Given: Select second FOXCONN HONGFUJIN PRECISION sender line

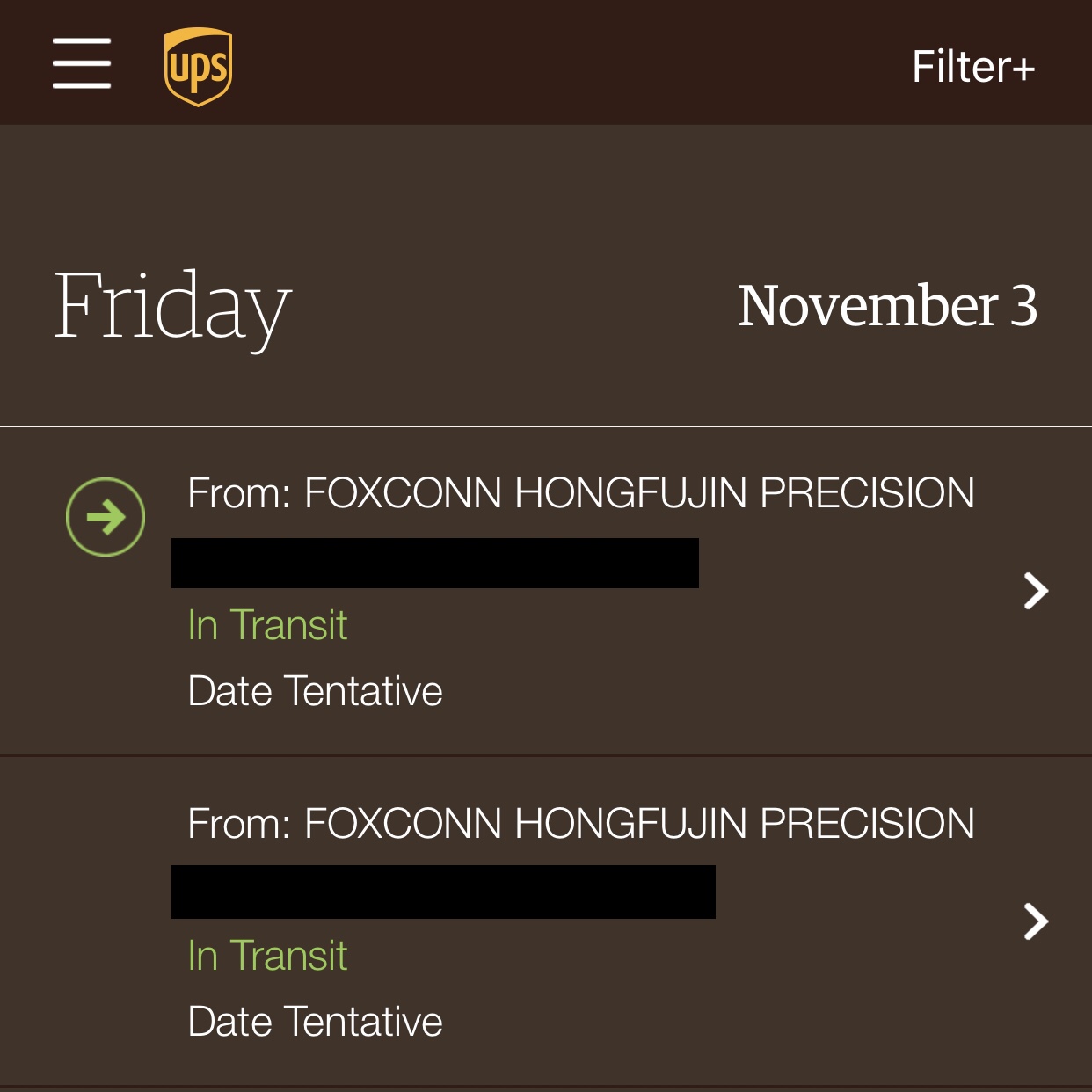Looking at the screenshot, I should (580, 824).
